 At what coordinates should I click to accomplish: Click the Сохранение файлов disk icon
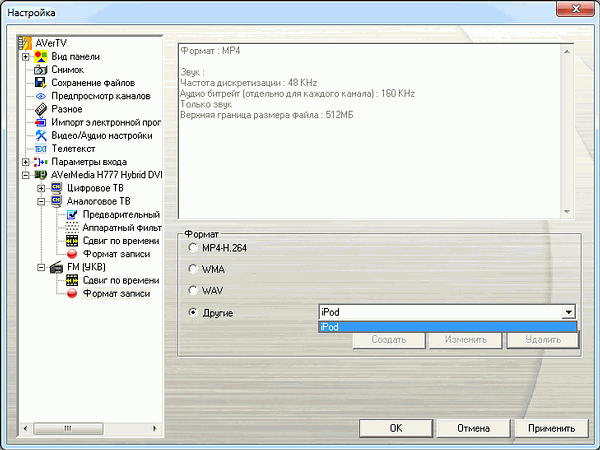[41, 83]
